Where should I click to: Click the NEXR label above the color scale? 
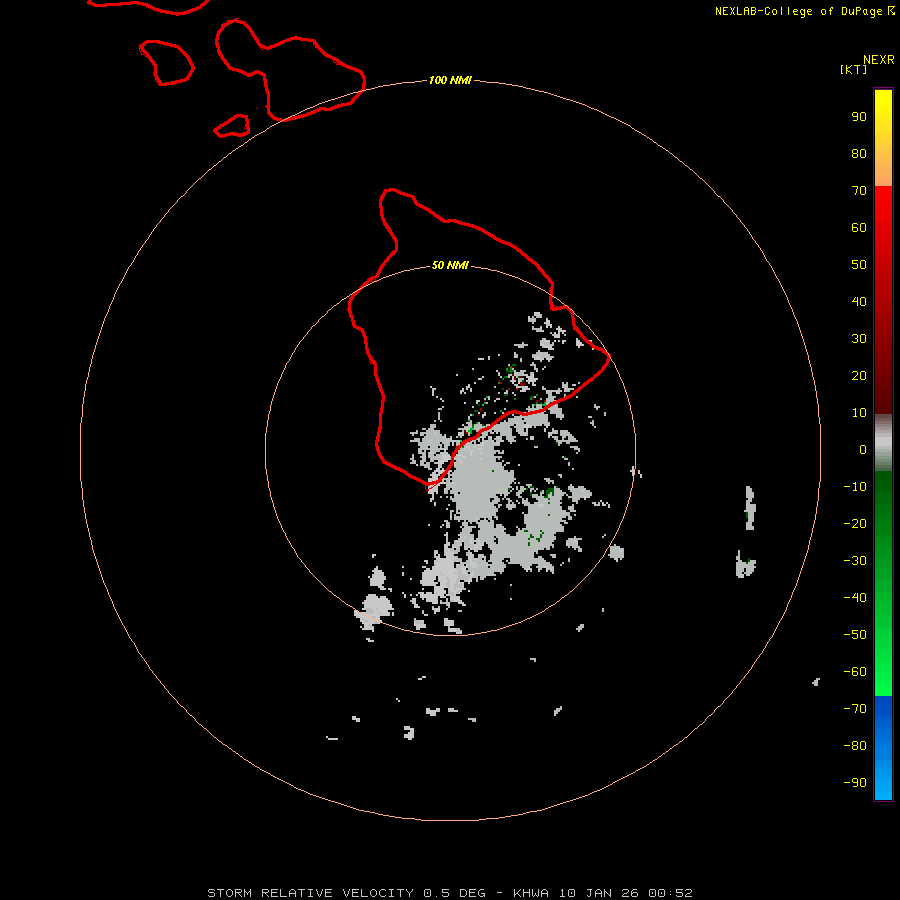point(879,60)
